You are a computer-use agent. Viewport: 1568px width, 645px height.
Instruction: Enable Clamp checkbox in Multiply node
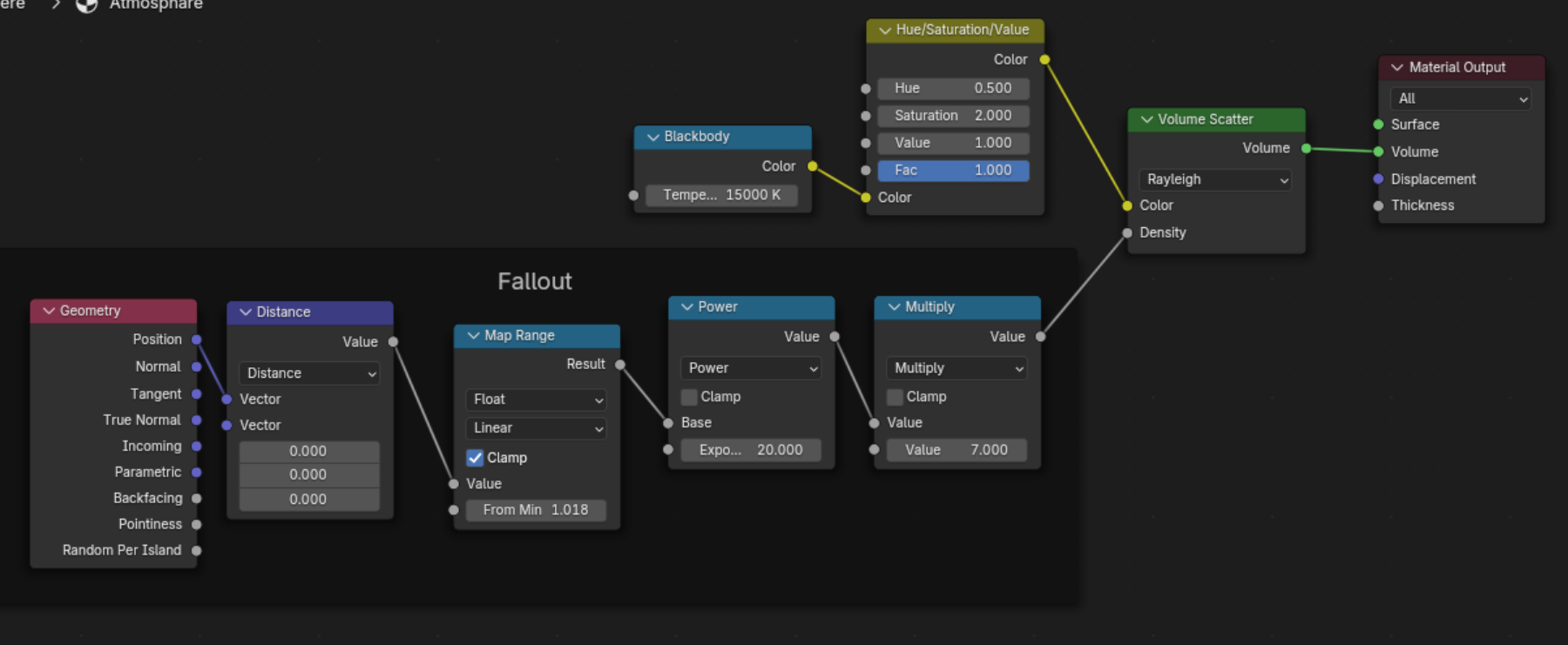[895, 397]
